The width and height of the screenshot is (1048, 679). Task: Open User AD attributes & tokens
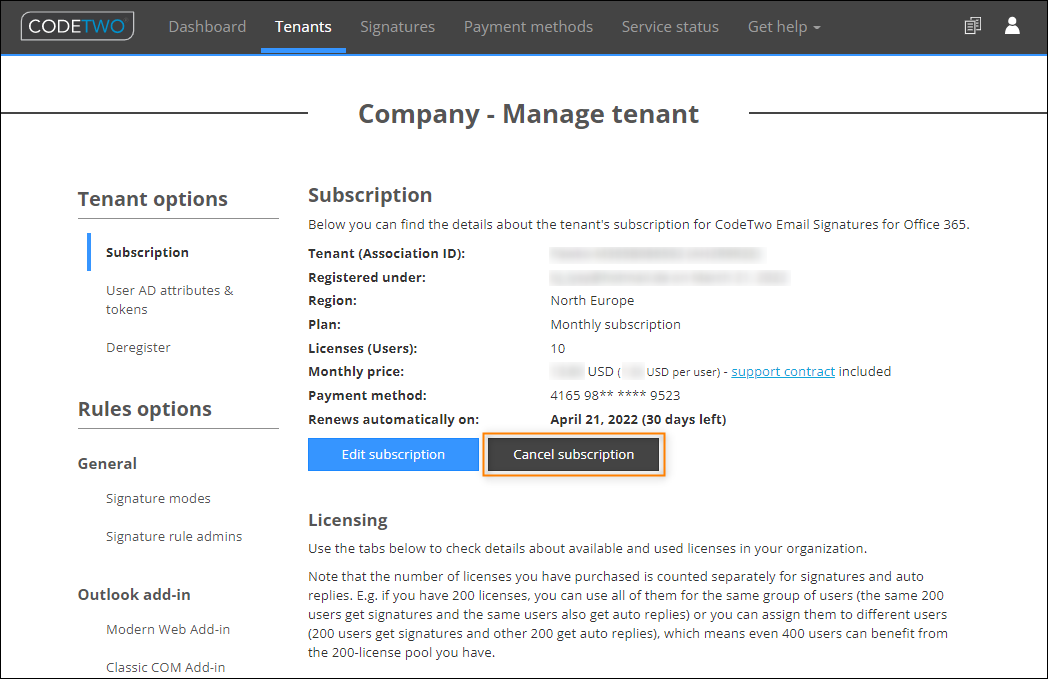[169, 300]
